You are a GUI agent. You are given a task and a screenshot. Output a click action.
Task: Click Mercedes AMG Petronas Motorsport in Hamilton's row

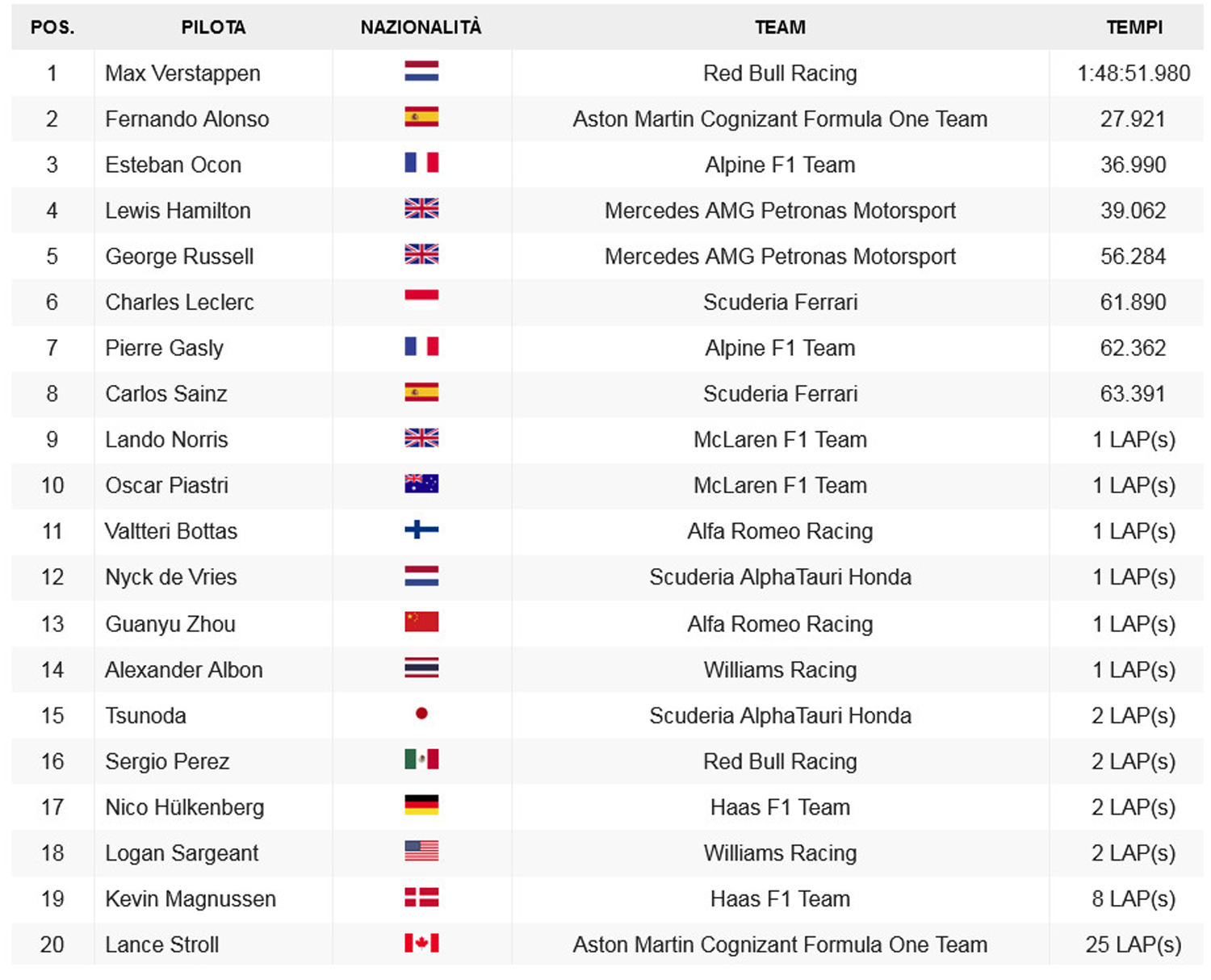click(780, 211)
